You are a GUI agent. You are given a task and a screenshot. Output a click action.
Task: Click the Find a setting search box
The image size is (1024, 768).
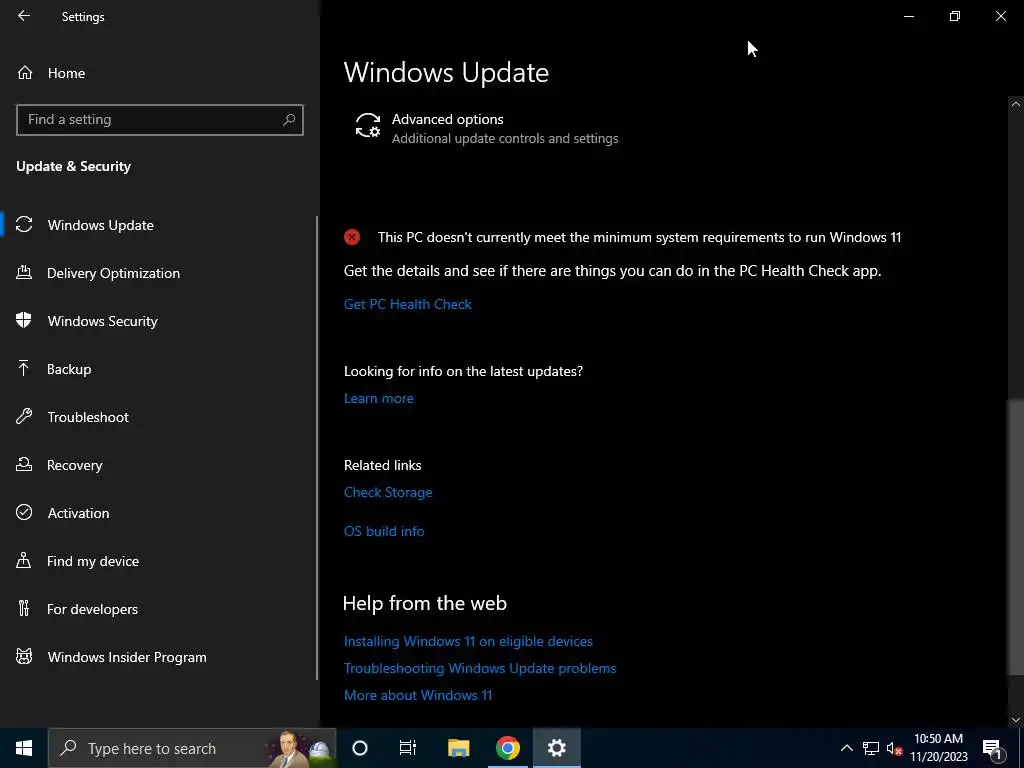(159, 120)
